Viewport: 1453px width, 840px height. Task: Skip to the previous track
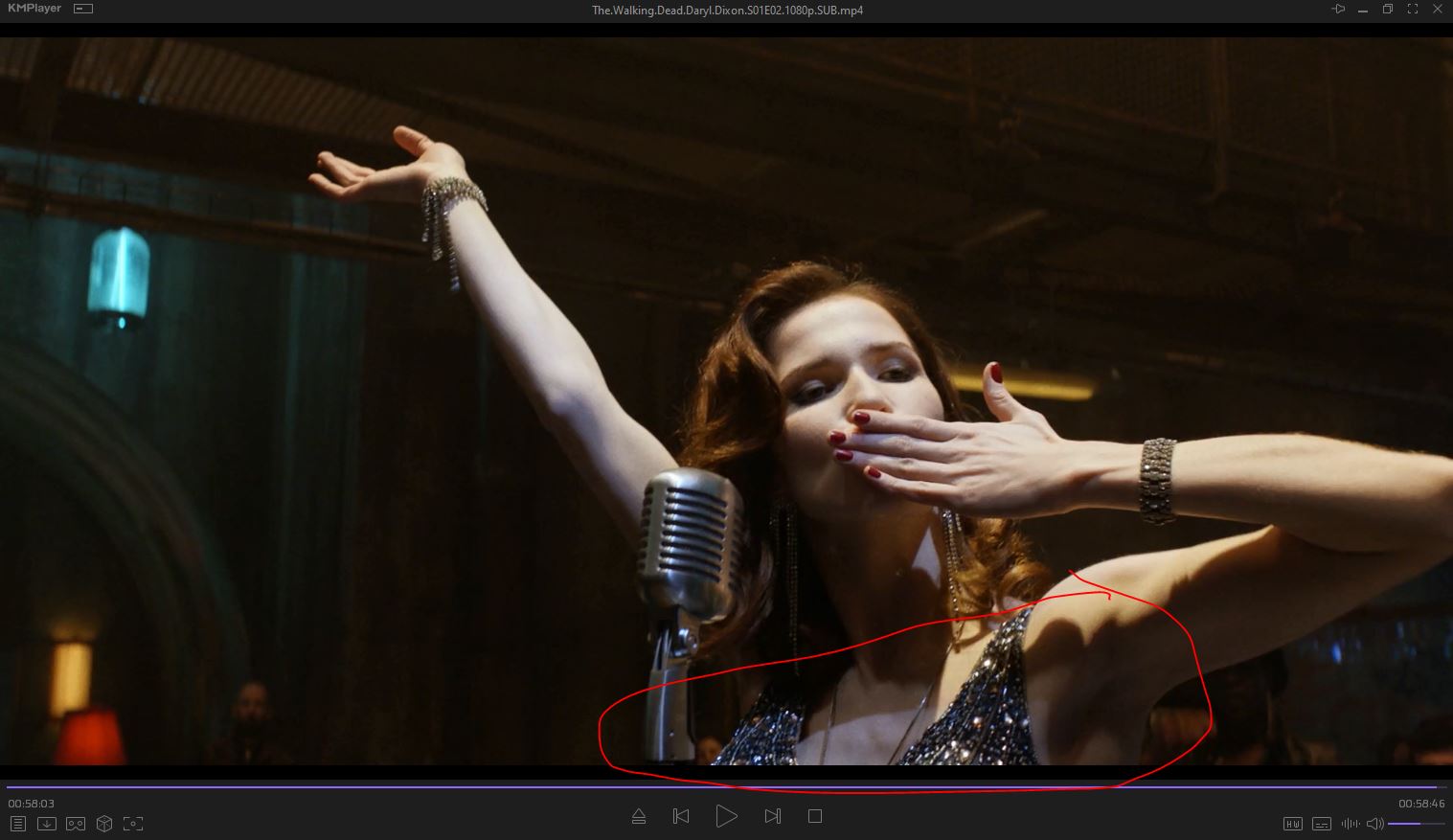pos(681,817)
